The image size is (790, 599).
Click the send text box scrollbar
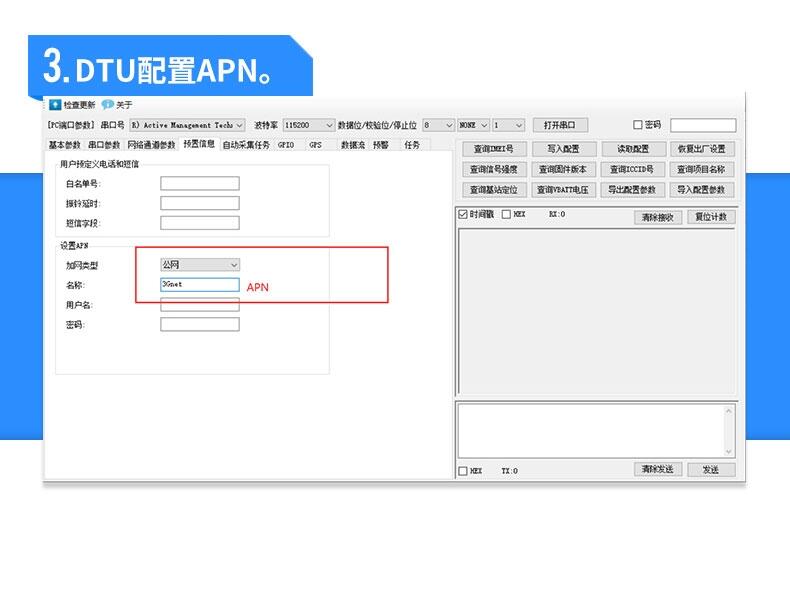pos(729,430)
